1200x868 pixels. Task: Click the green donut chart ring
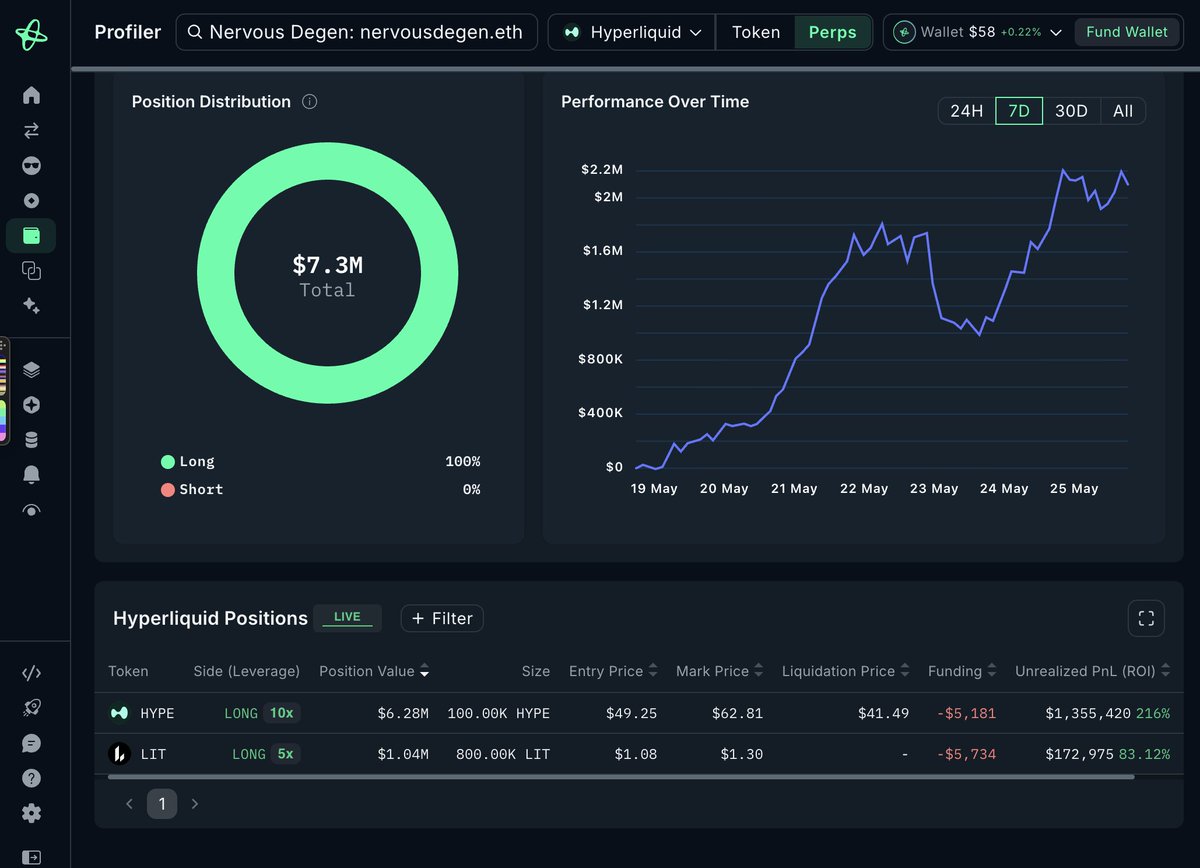pos(328,162)
